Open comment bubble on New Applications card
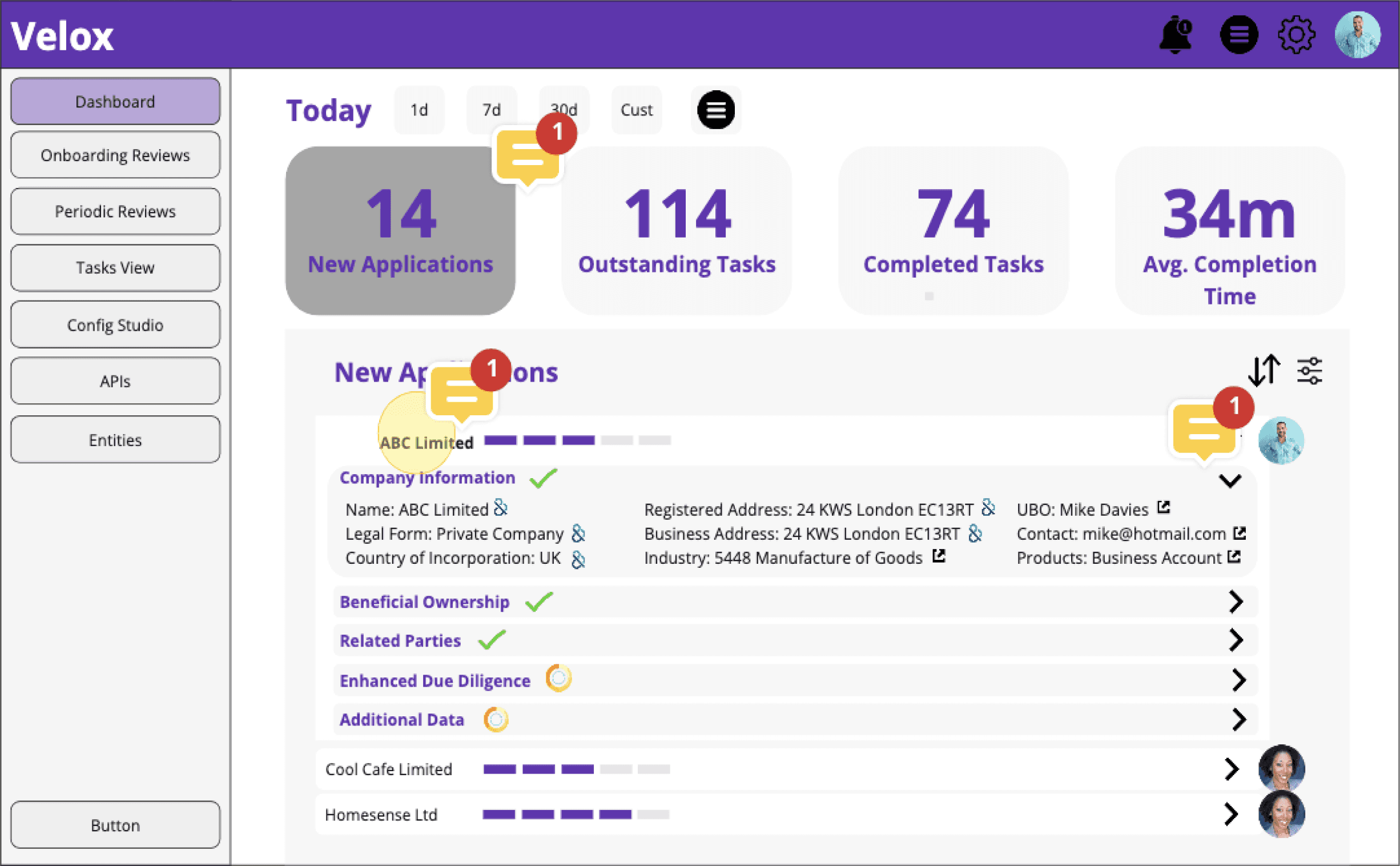This screenshot has height=866, width=1400. pos(528,155)
